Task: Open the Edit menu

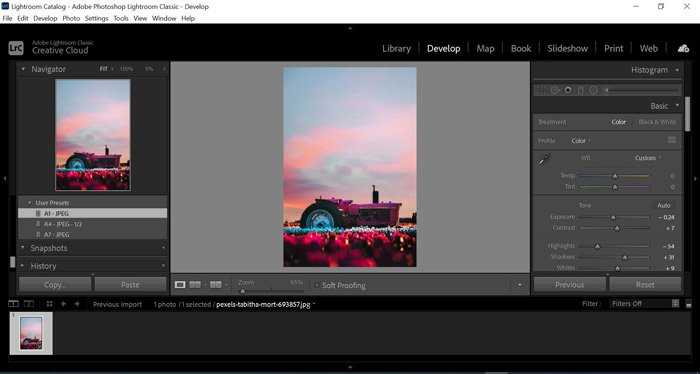Action: tap(23, 18)
